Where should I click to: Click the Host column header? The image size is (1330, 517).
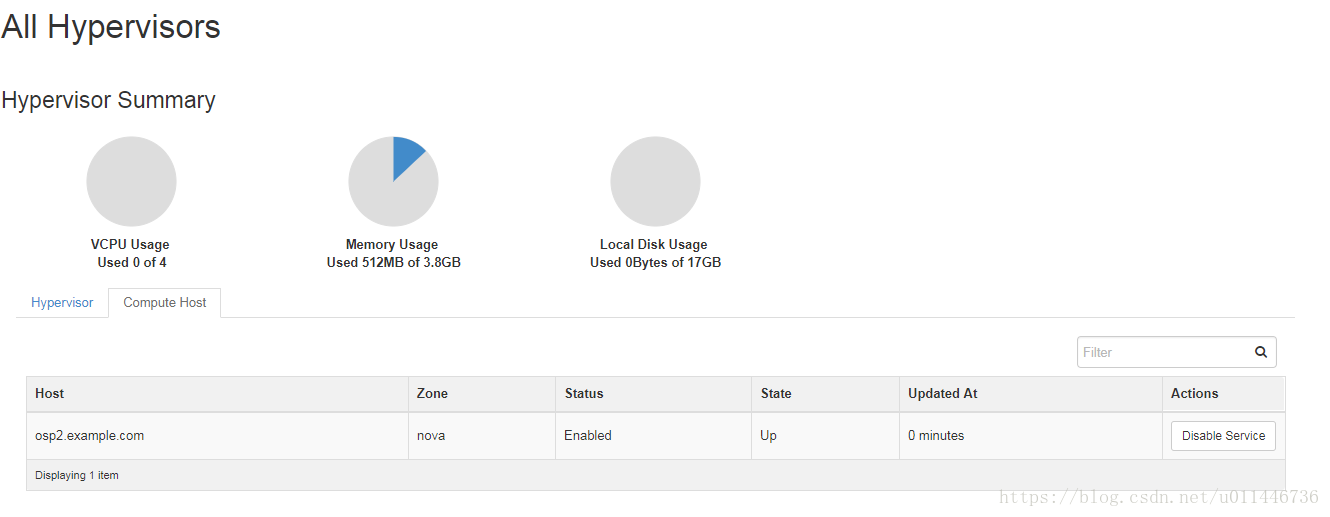click(217, 394)
